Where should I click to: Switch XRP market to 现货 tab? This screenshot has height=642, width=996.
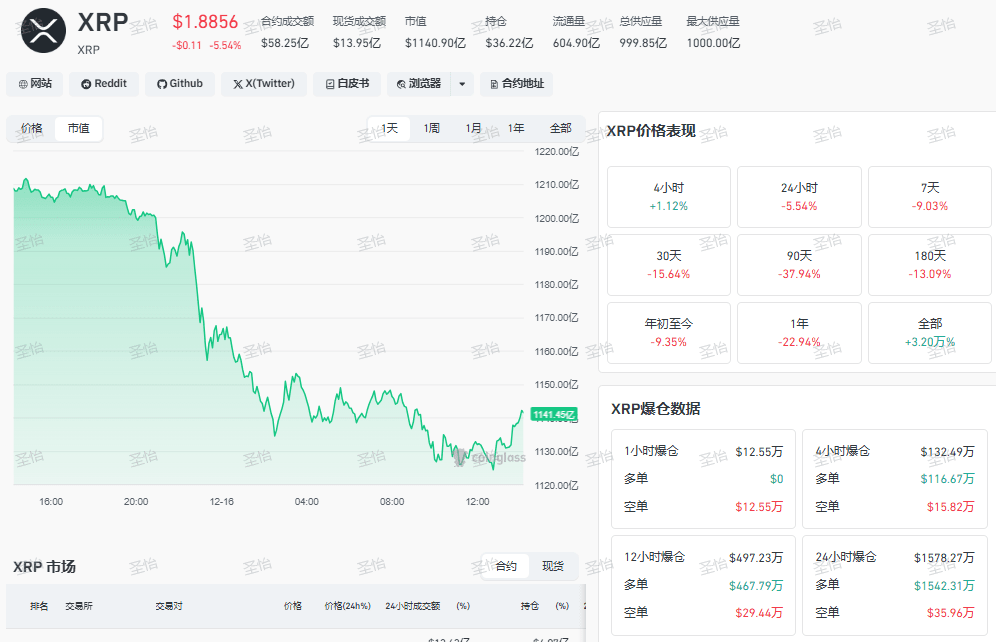tap(553, 566)
